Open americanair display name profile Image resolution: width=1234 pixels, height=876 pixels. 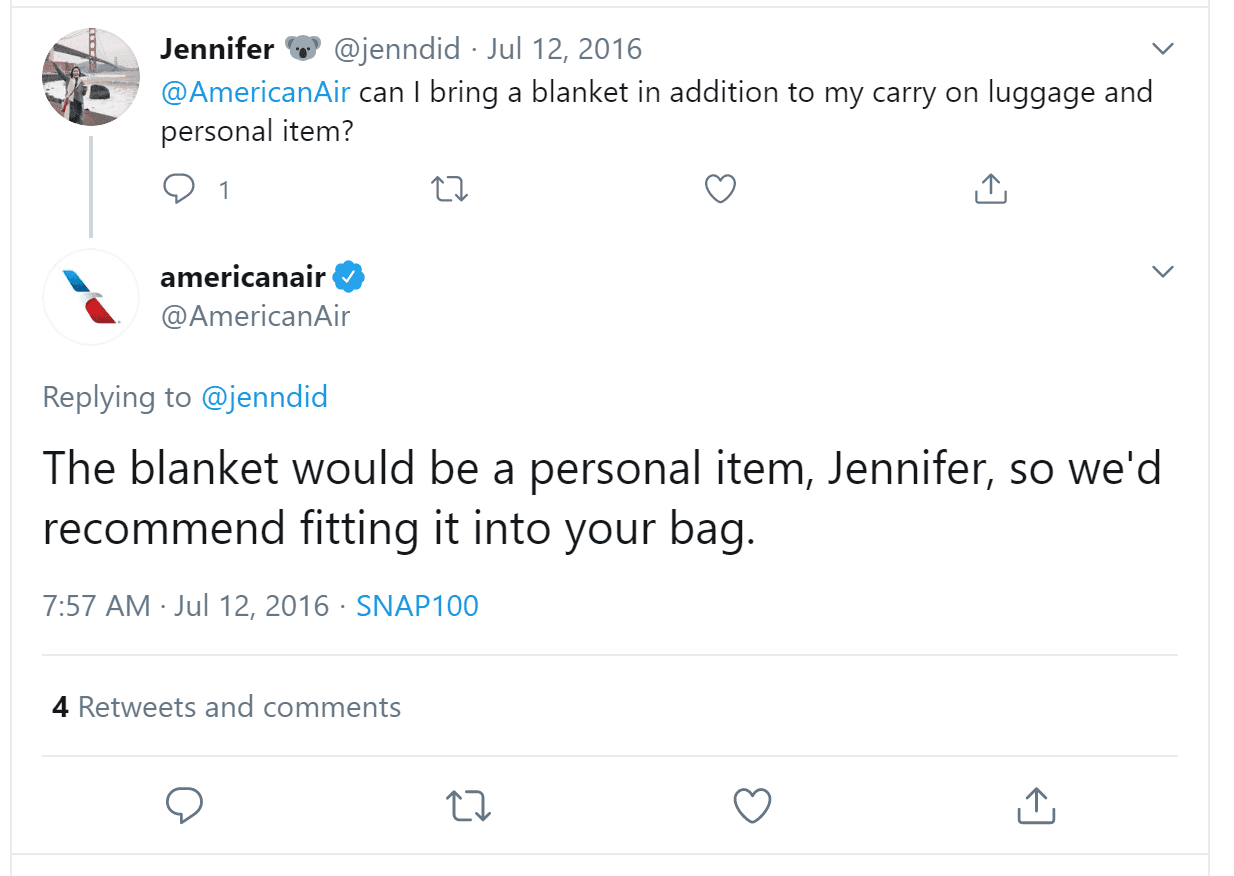tap(243, 276)
